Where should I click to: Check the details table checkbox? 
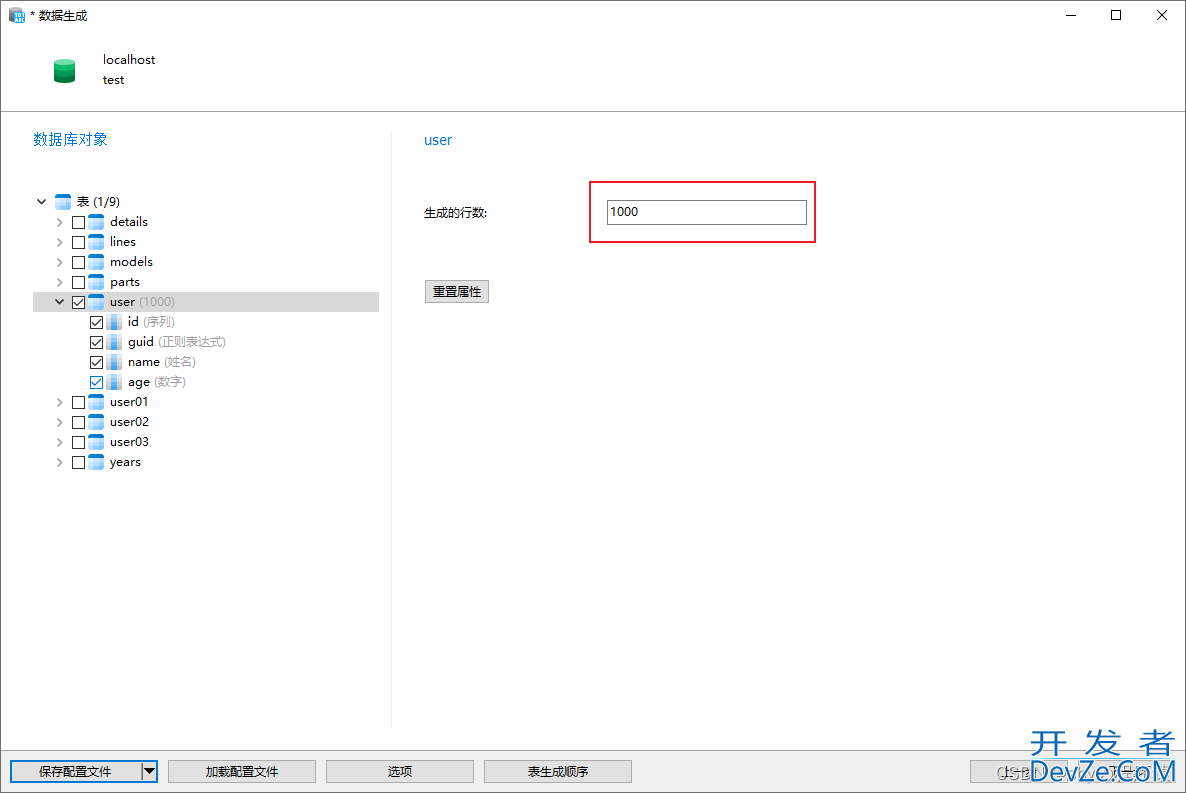(x=79, y=222)
